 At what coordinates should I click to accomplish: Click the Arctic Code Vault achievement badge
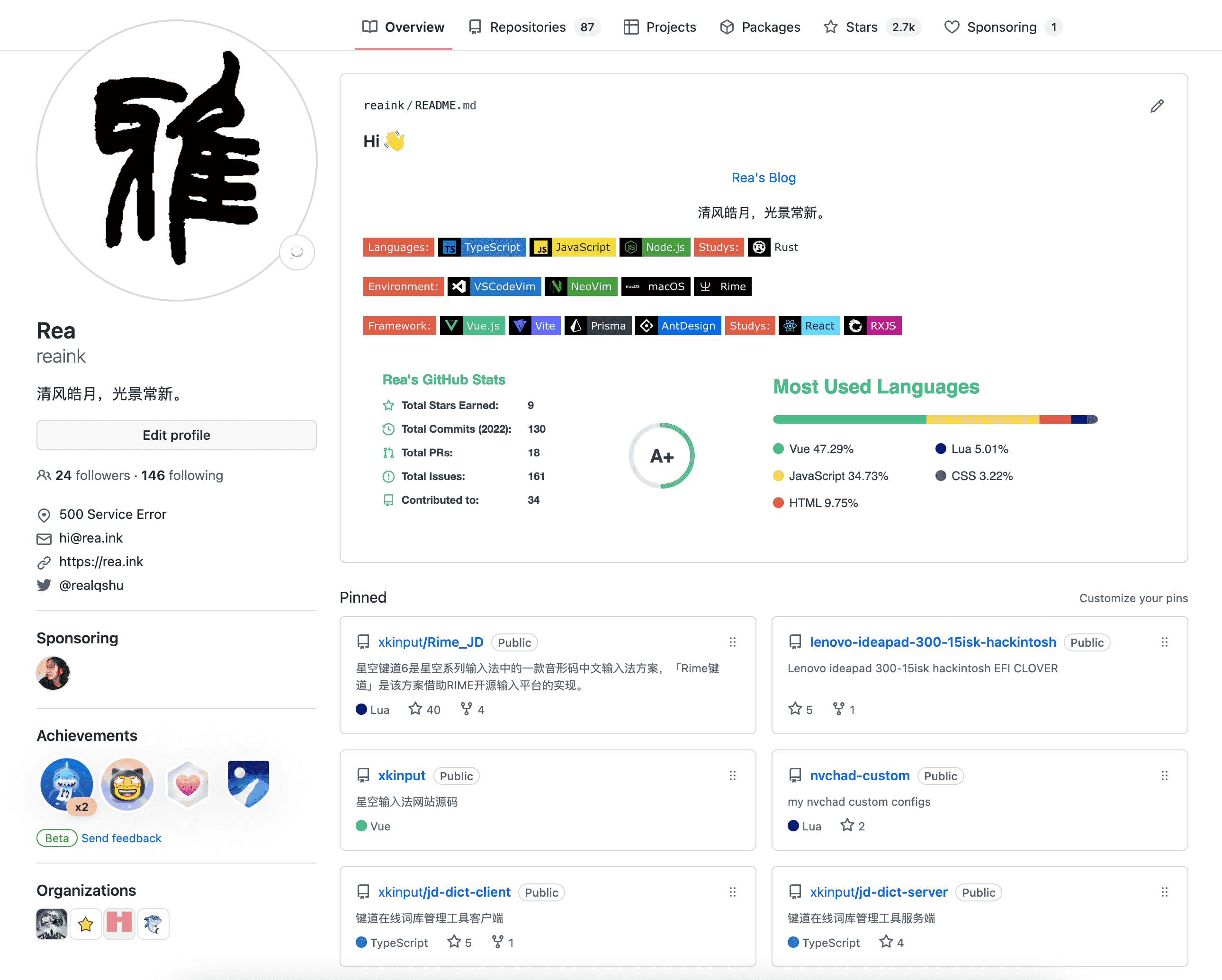coord(248,784)
